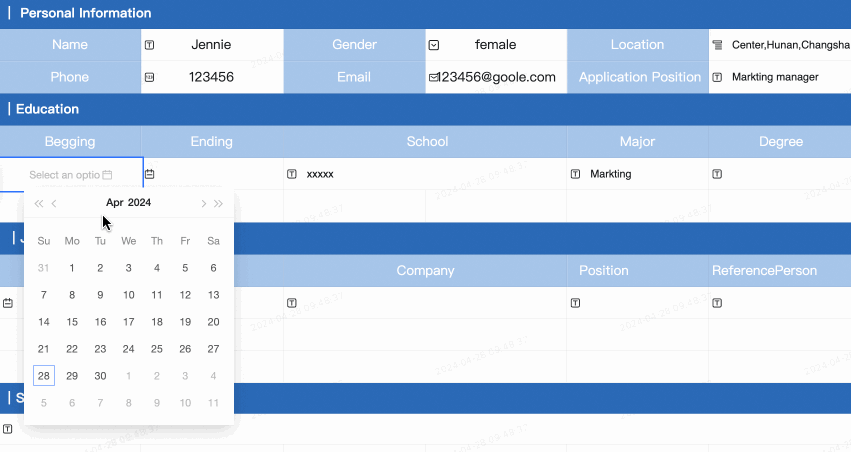The image size is (851, 452).
Task: Click the calendar icon in the Begging date input
Action: (x=107, y=175)
